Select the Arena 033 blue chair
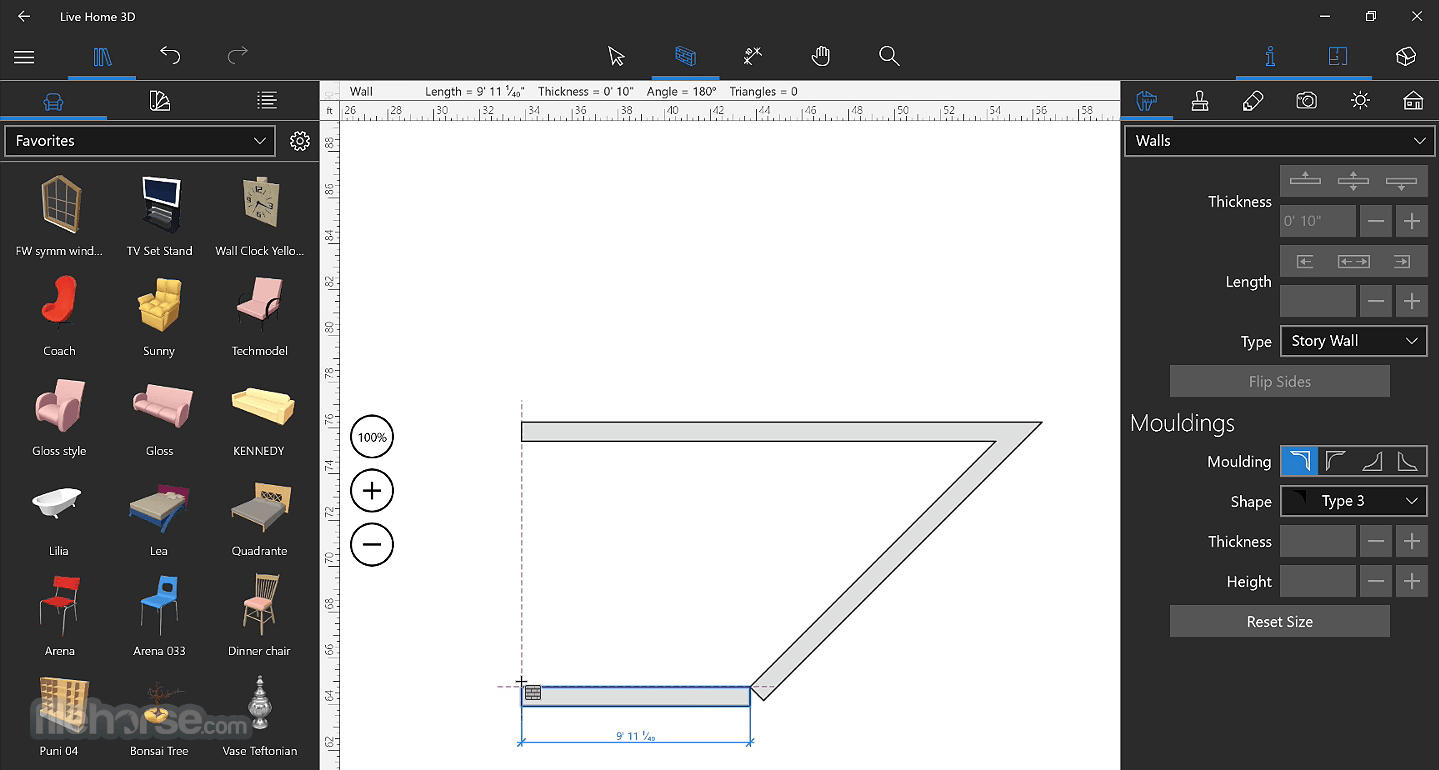The width and height of the screenshot is (1439, 770). (x=160, y=605)
